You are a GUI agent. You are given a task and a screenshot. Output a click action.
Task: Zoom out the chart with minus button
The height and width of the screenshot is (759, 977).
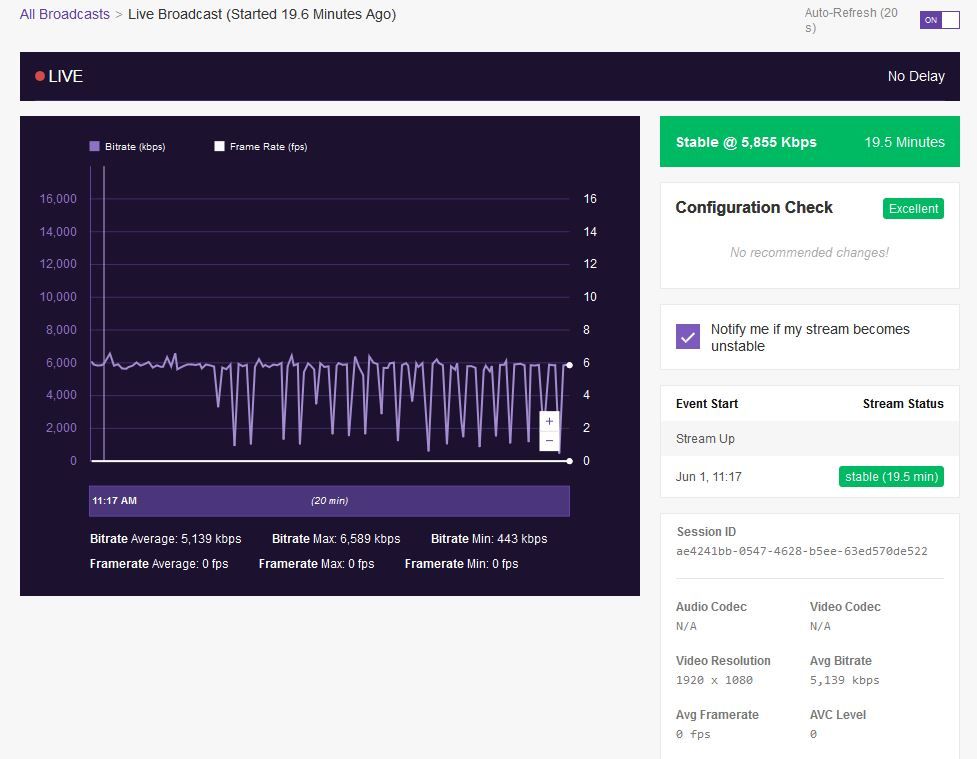pyautogui.click(x=549, y=441)
